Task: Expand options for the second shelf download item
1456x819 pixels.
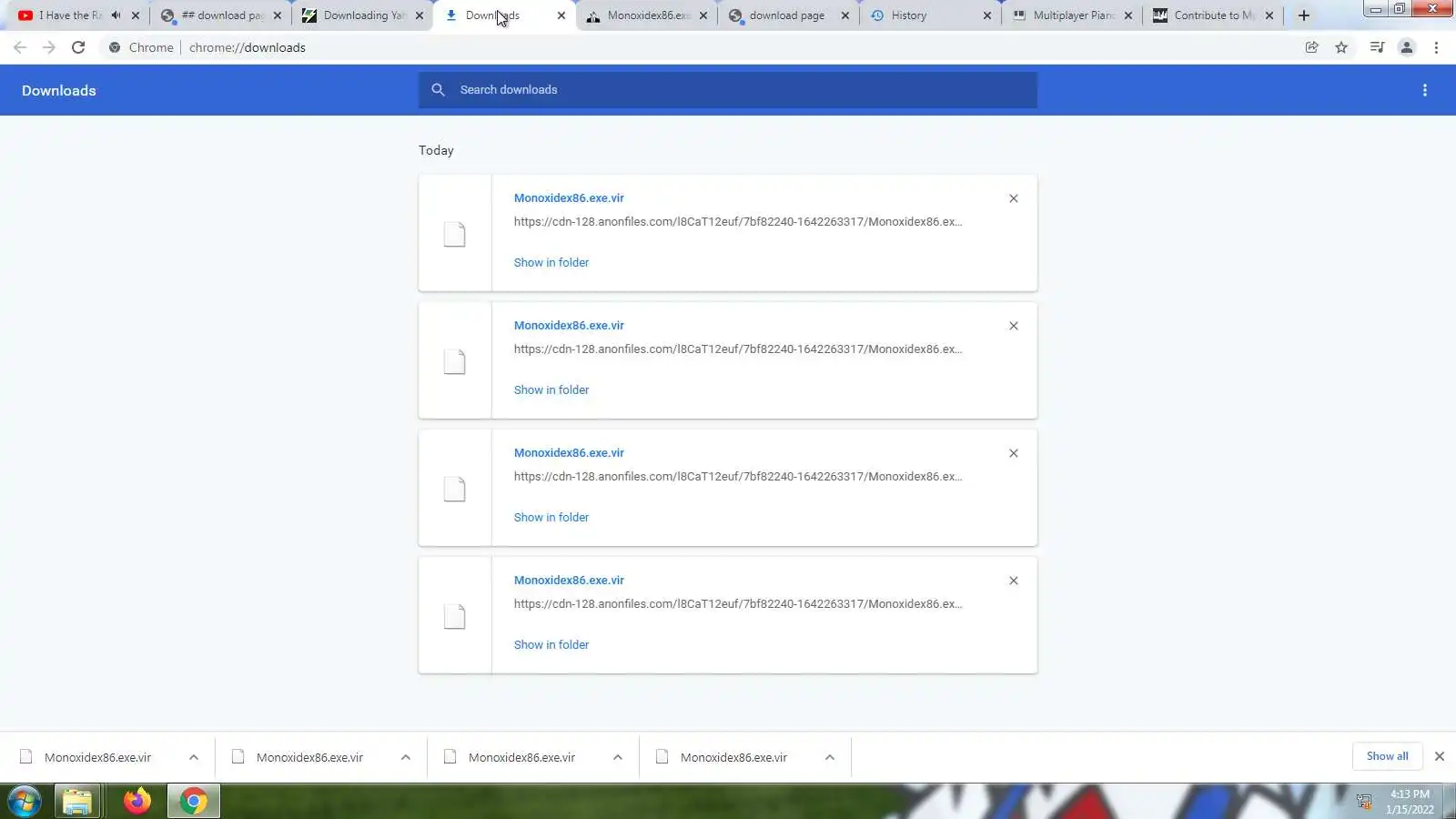Action: [406, 757]
